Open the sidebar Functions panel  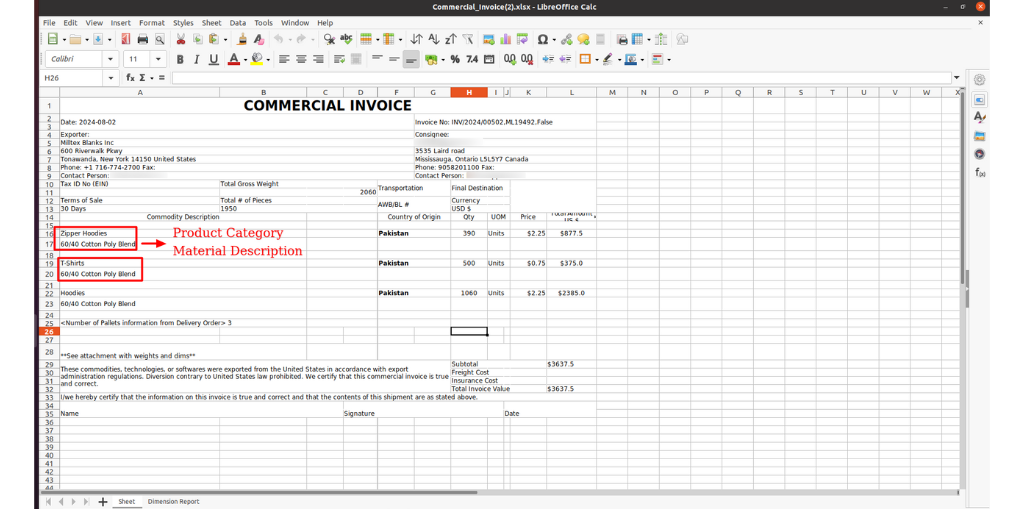(x=980, y=172)
